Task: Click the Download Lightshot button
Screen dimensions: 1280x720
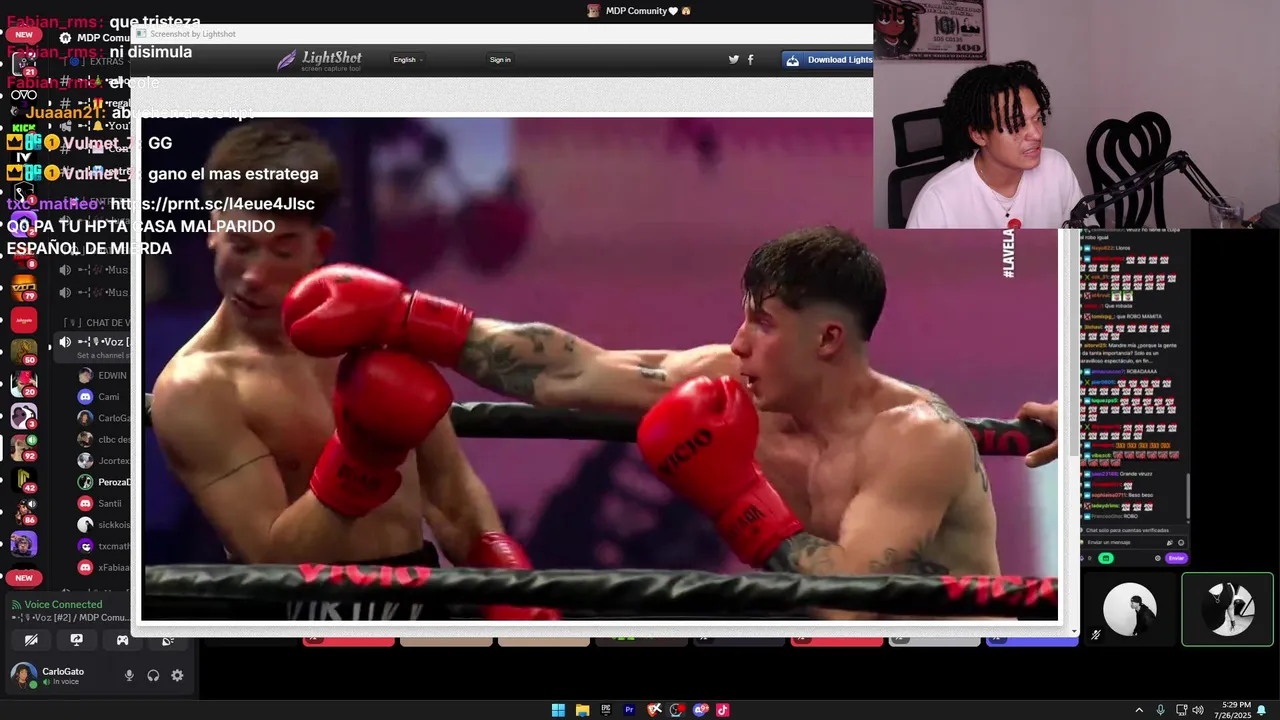Action: coord(828,60)
